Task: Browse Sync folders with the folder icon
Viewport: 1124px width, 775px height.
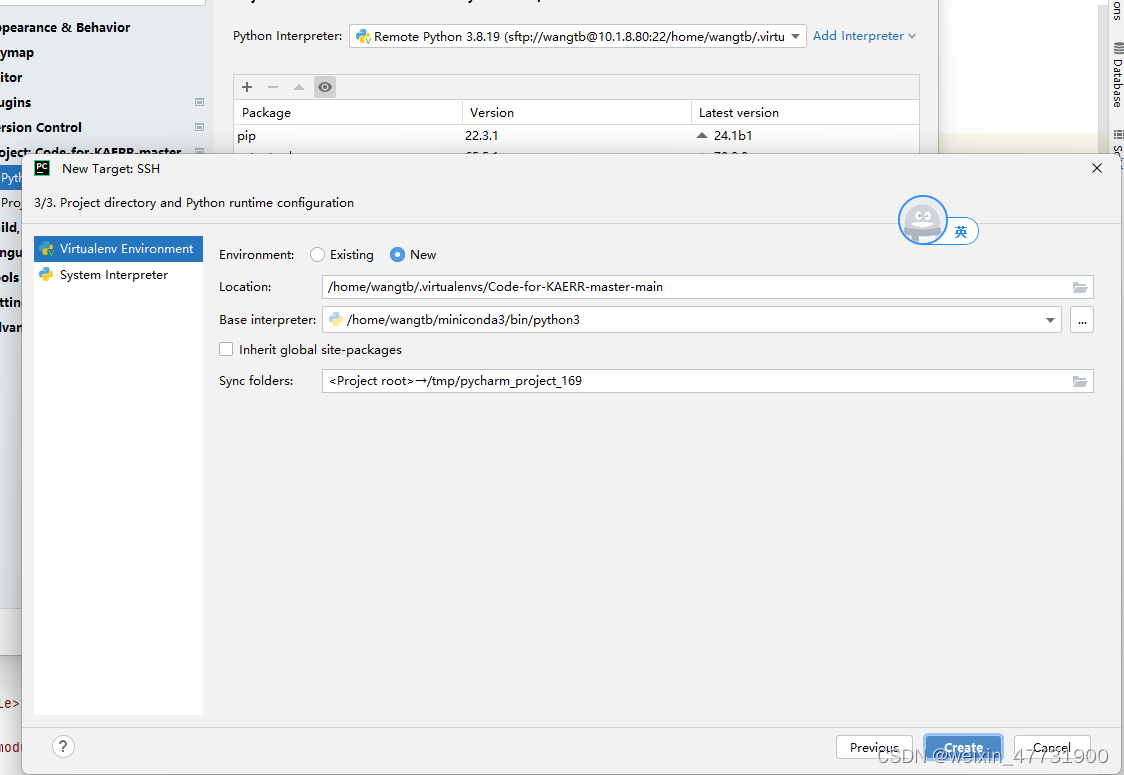Action: tap(1079, 381)
